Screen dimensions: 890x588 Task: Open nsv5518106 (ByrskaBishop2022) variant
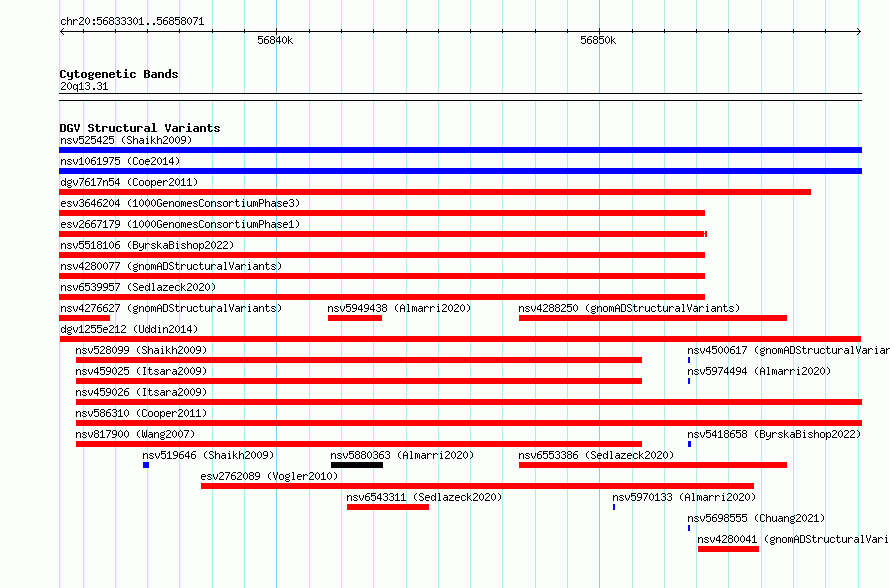point(147,245)
